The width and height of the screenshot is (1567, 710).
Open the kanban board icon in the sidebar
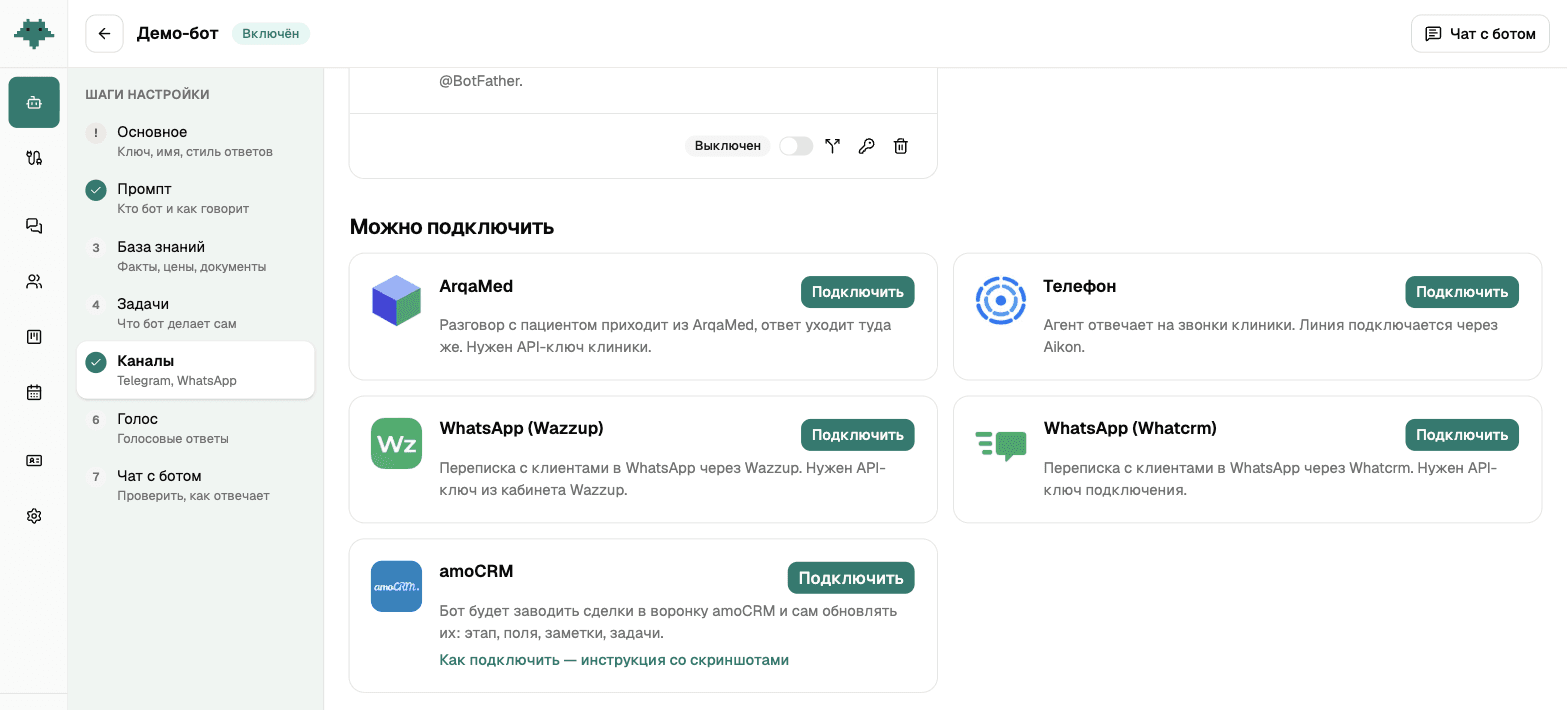[x=34, y=337]
